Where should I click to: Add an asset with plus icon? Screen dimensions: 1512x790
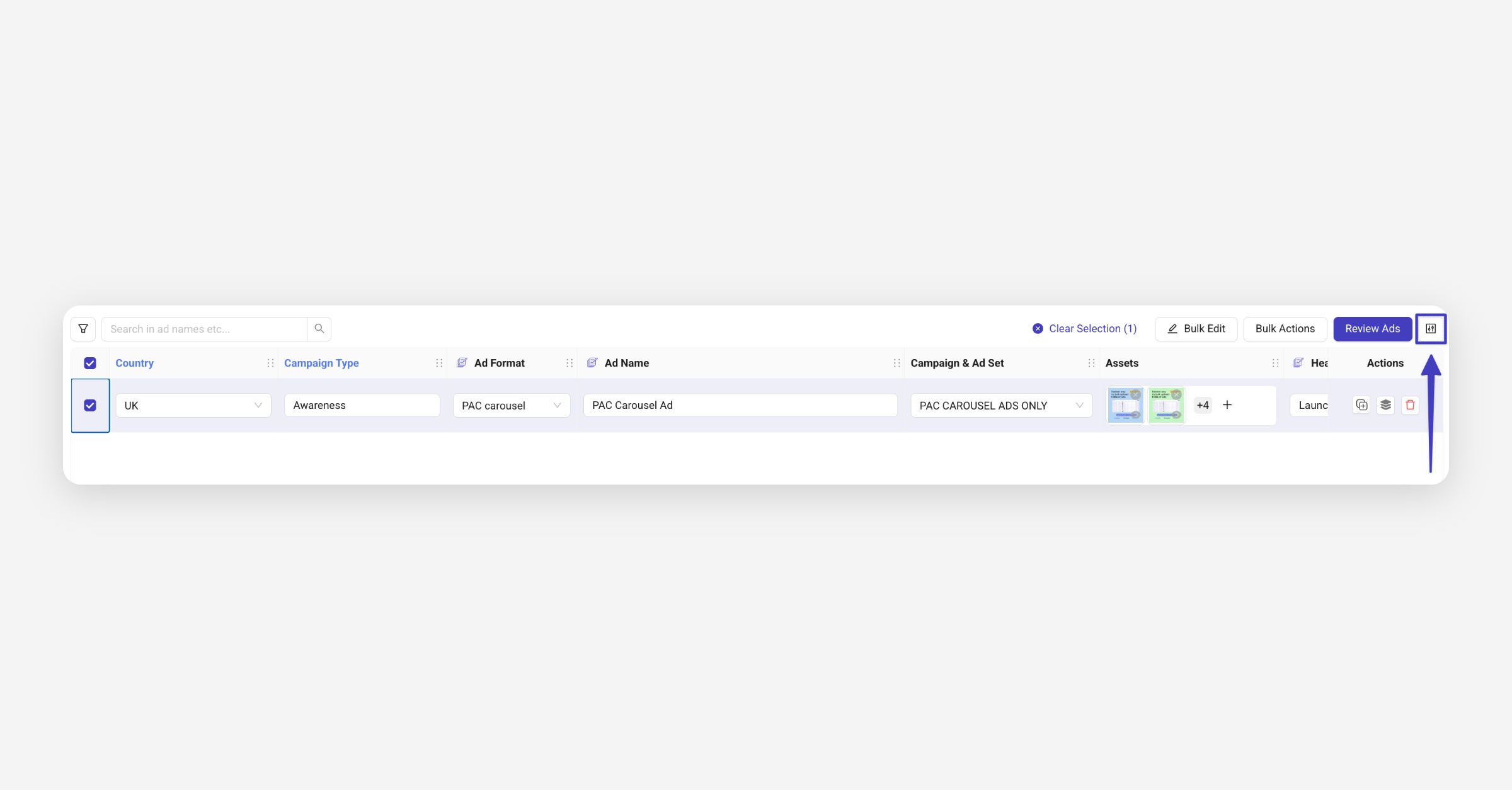click(1227, 405)
